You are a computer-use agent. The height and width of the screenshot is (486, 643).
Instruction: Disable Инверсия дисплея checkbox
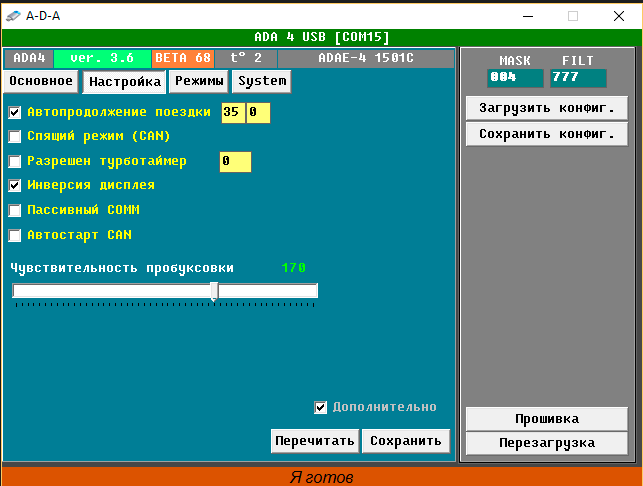[x=14, y=185]
